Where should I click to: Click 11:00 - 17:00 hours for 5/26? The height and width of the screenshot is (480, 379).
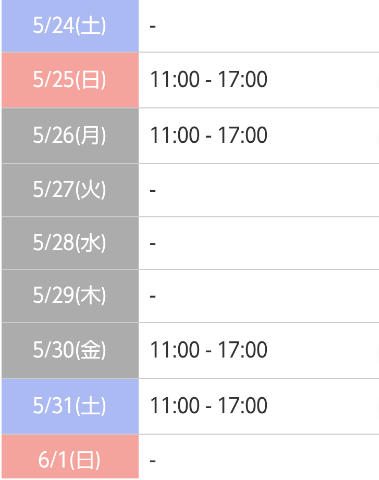pyautogui.click(x=209, y=135)
